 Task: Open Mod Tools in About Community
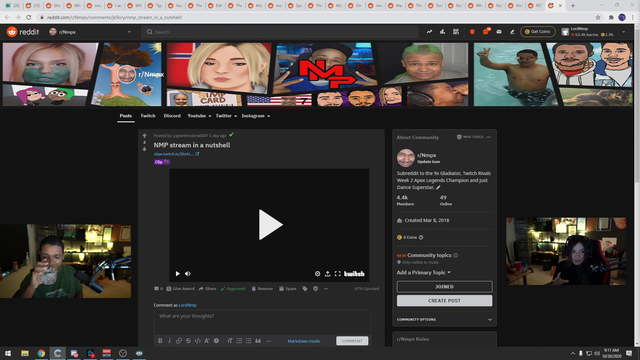pyautogui.click(x=470, y=137)
